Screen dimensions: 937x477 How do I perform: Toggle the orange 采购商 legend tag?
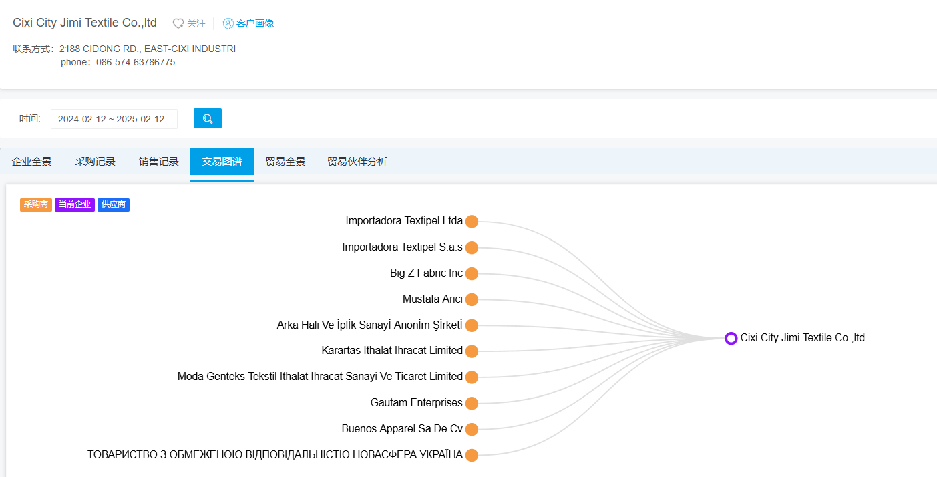(36, 204)
